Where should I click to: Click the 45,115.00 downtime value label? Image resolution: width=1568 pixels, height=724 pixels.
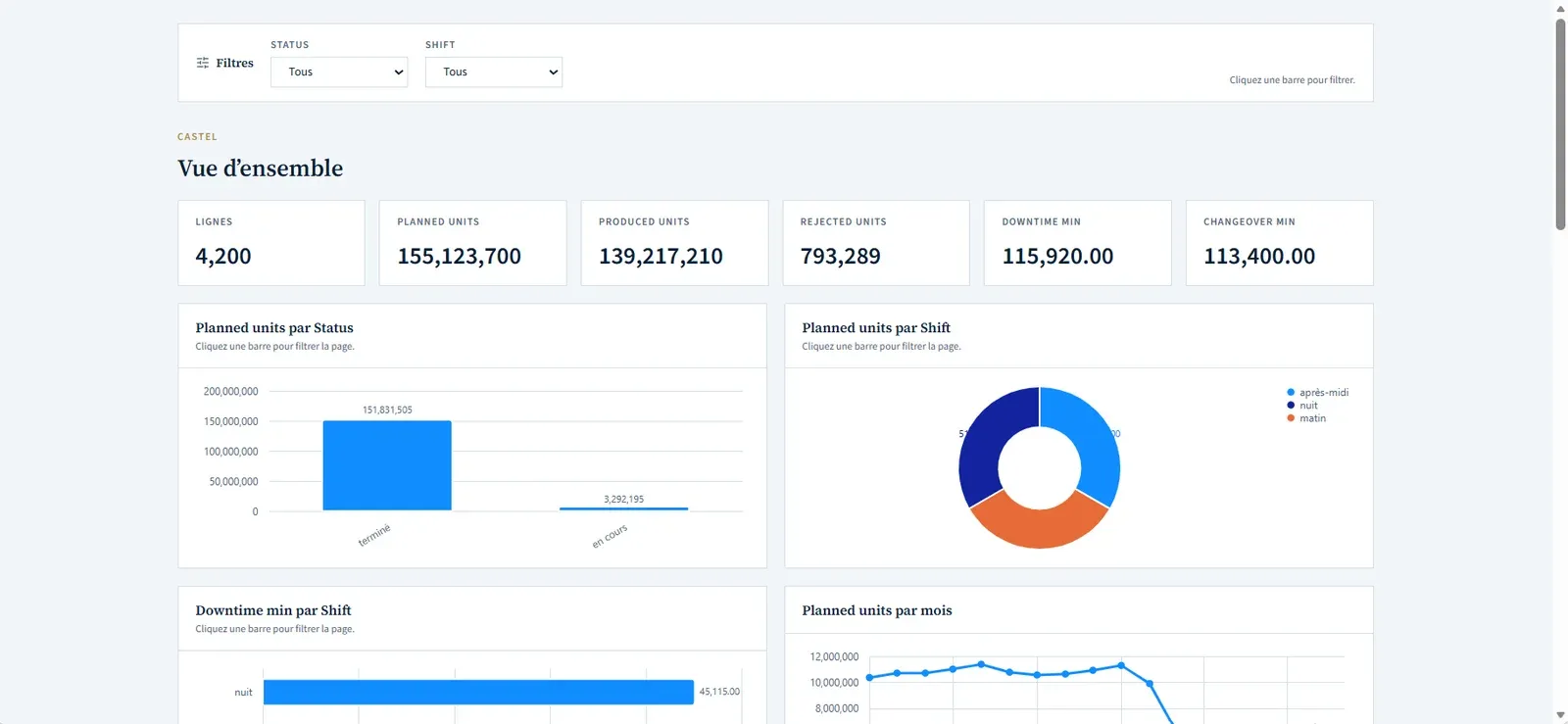[719, 692]
